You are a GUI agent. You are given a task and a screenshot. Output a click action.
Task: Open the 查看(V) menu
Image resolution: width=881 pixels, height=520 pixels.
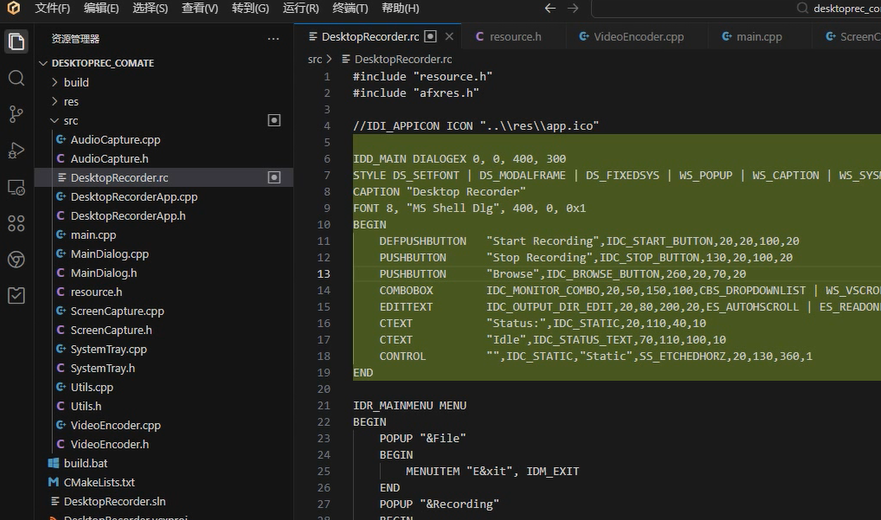pyautogui.click(x=199, y=8)
